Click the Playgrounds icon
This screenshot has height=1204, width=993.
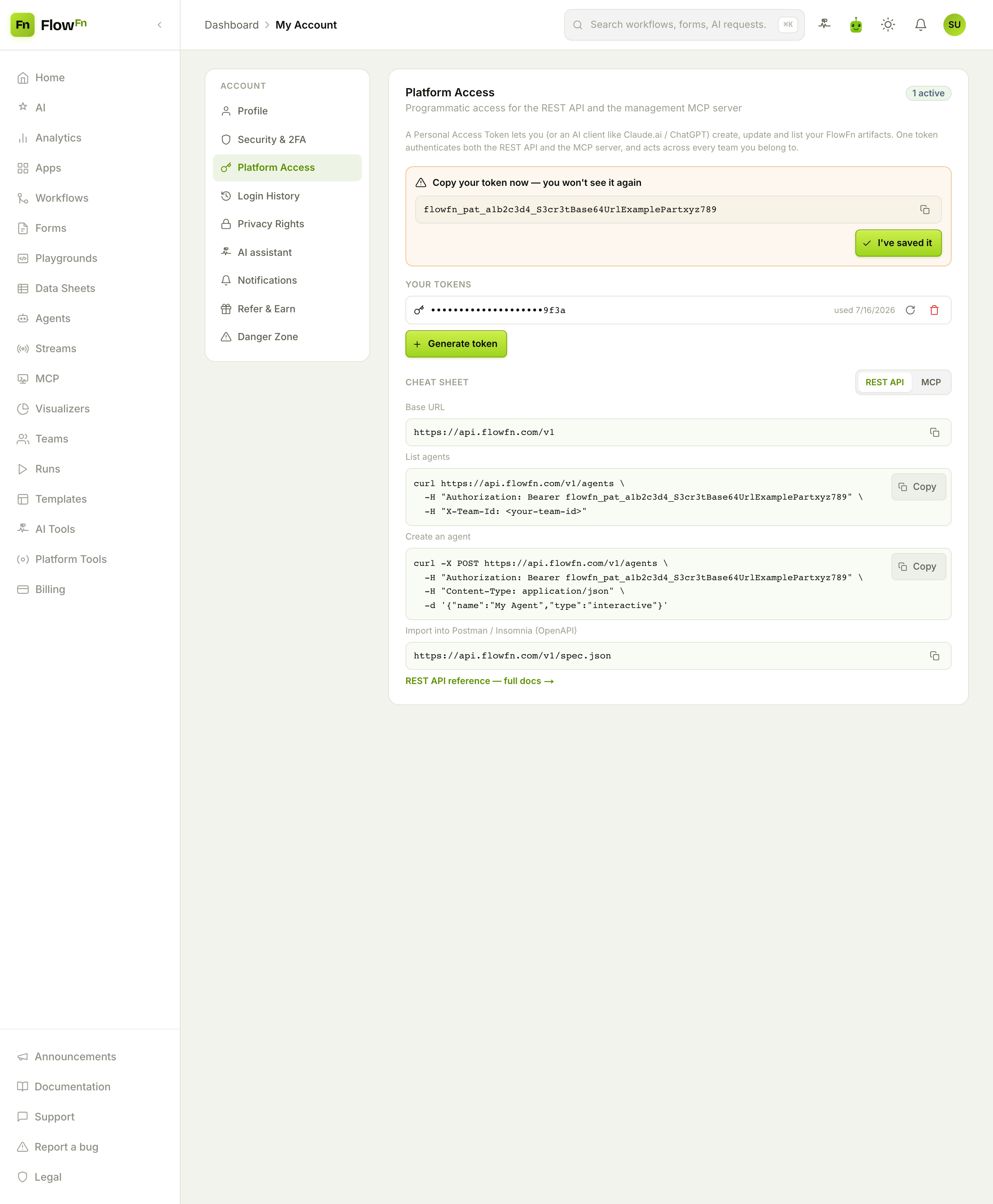pyautogui.click(x=23, y=258)
